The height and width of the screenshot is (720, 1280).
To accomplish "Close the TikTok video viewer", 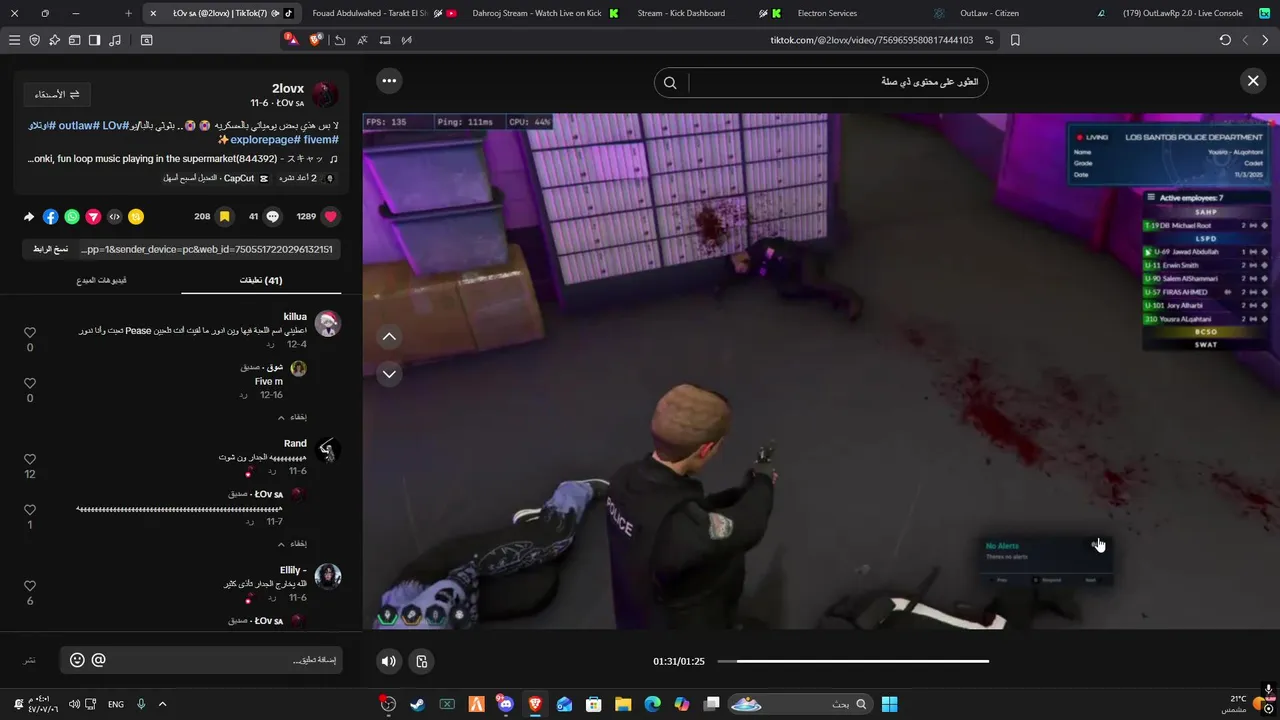I will pos(1253,81).
